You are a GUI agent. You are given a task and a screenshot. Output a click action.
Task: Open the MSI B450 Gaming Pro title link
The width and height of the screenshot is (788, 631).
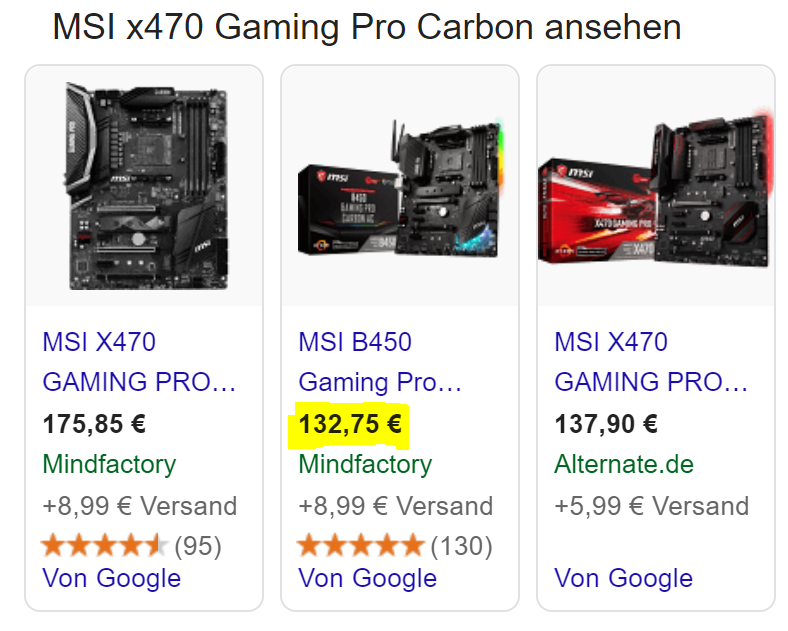coord(380,362)
